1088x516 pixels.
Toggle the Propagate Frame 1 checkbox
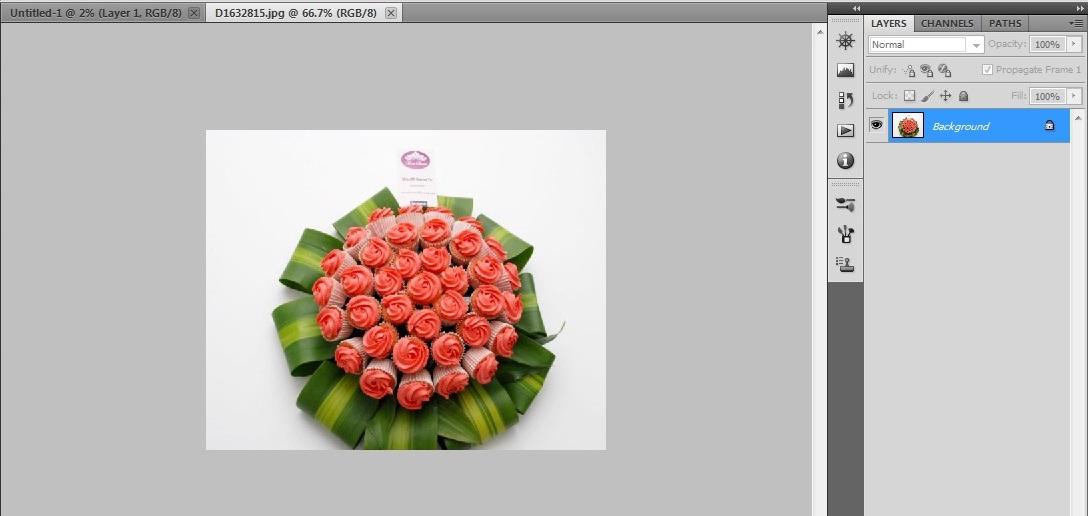[987, 70]
